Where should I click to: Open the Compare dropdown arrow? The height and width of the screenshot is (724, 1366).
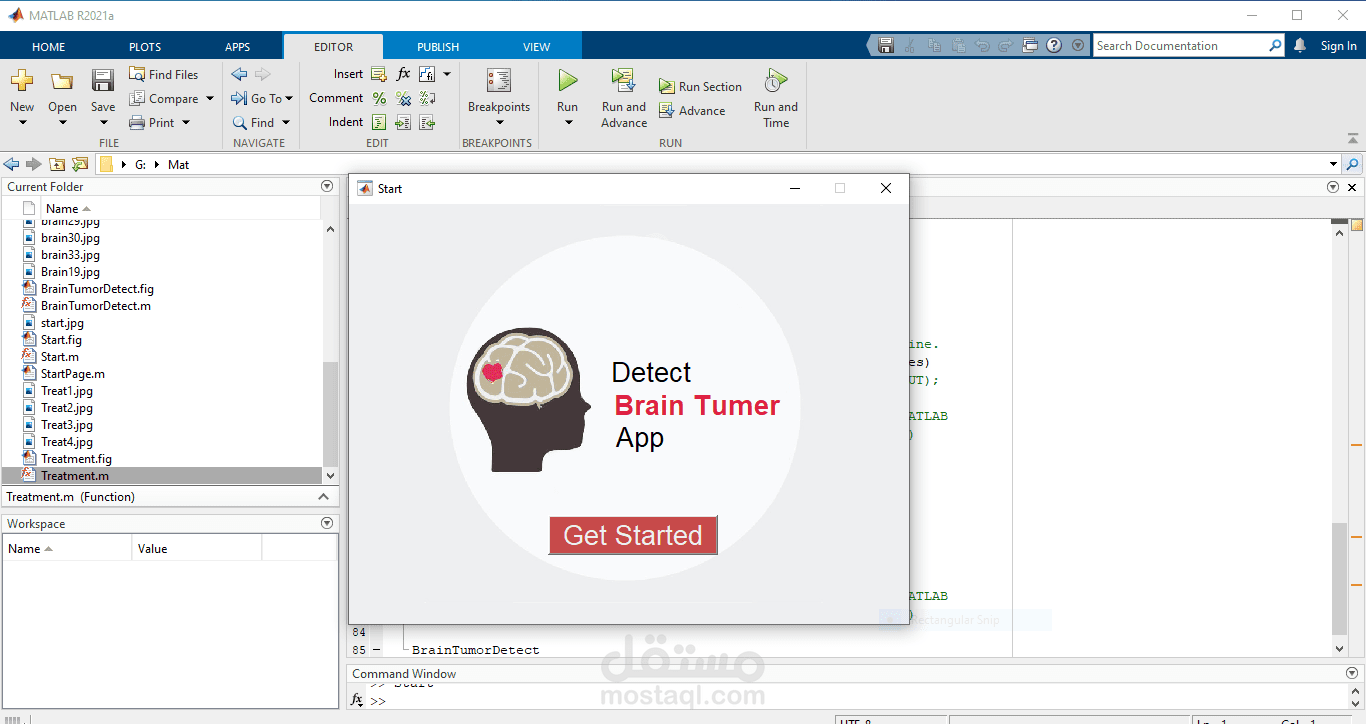[210, 99]
